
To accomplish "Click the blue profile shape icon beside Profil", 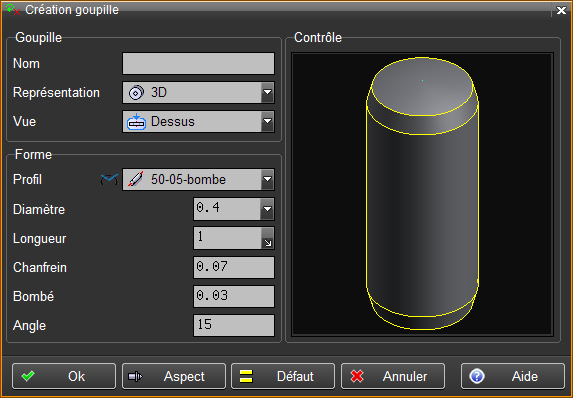I will tap(109, 179).
